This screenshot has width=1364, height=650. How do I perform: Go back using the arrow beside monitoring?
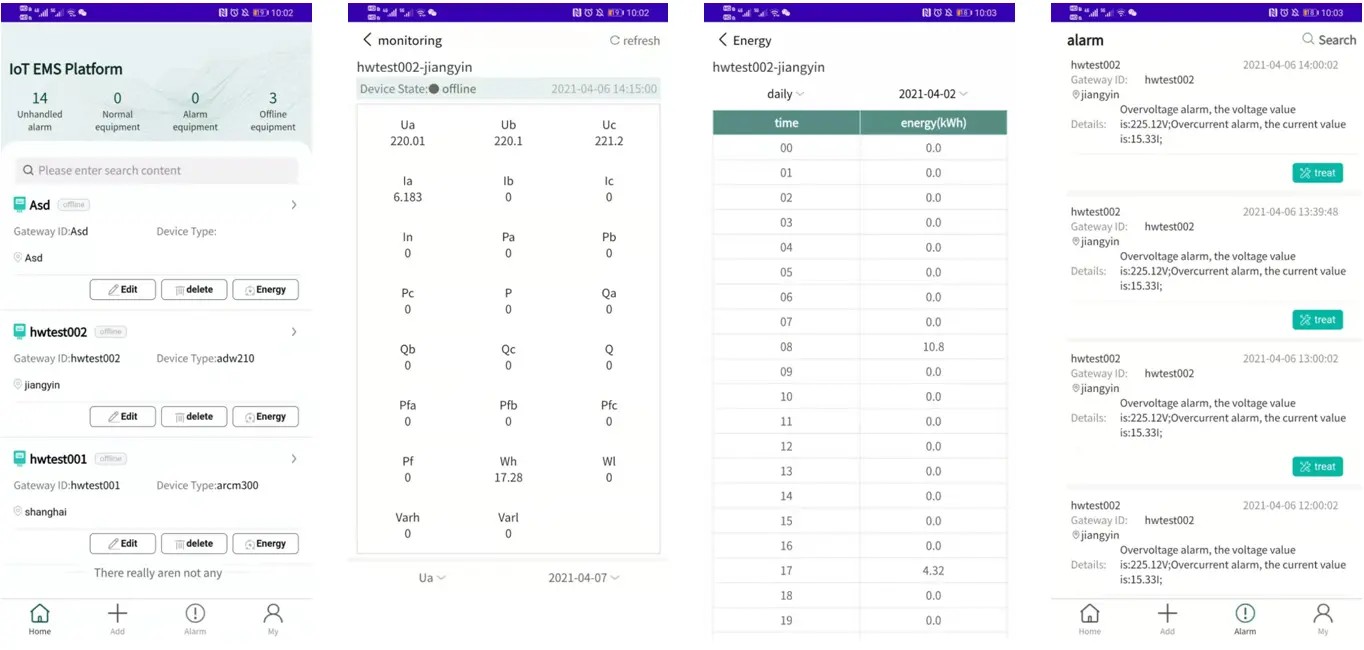pyautogui.click(x=367, y=40)
